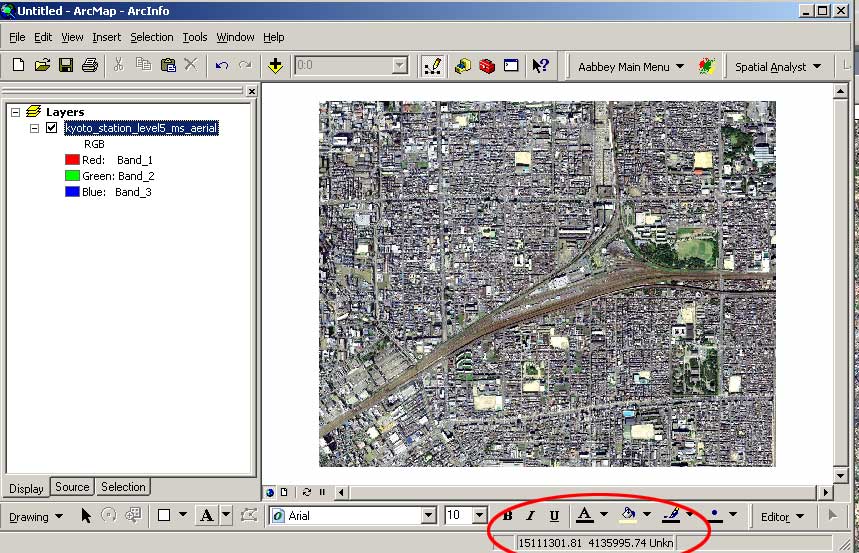Screen dimensions: 859x553
Task: Click the Save map icon
Action: (x=65, y=65)
